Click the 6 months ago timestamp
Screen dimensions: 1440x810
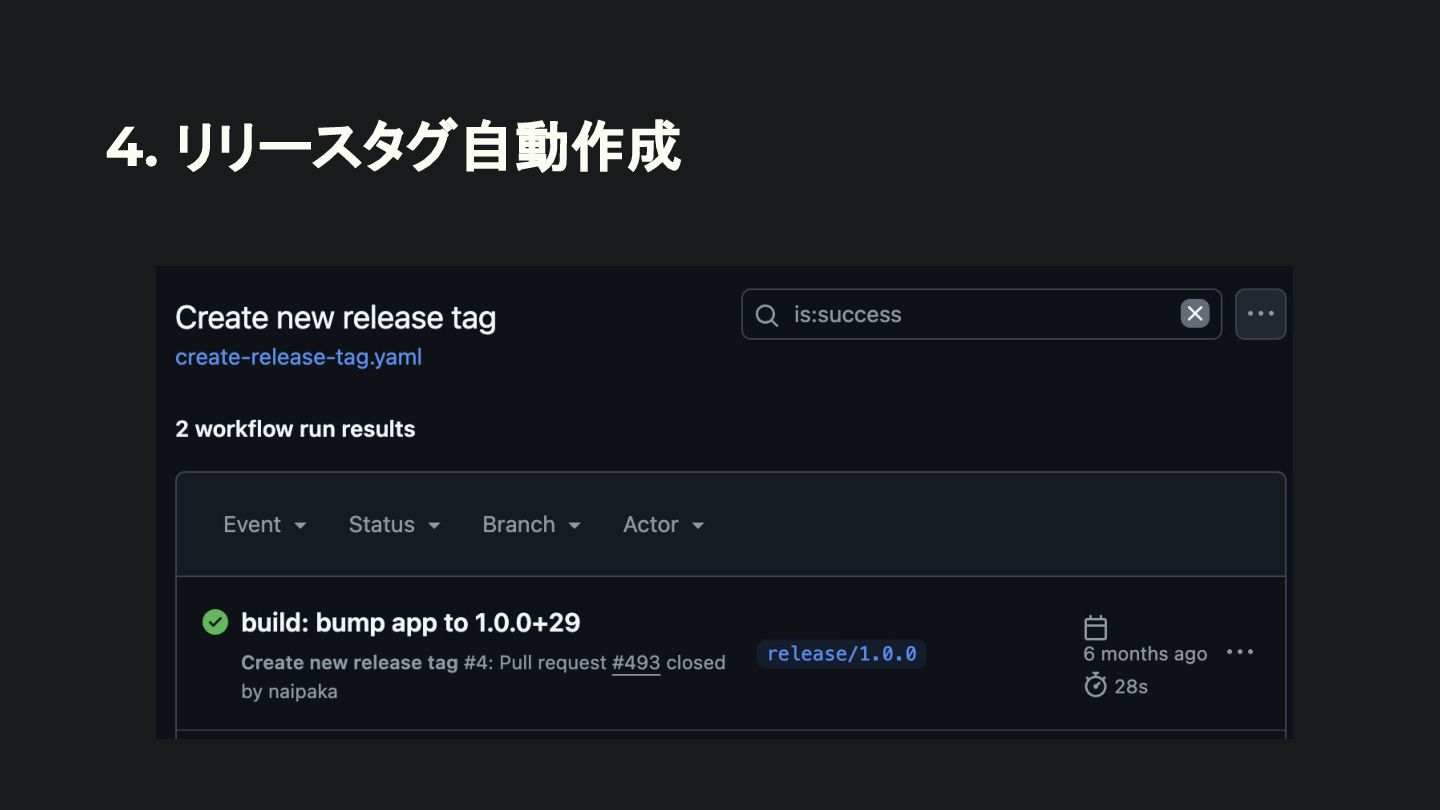pyautogui.click(x=1145, y=654)
